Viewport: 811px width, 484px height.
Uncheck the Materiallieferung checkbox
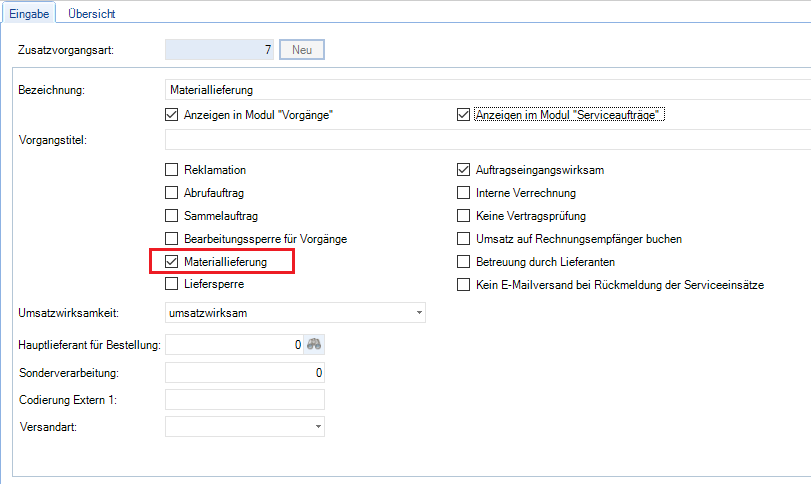click(x=171, y=262)
